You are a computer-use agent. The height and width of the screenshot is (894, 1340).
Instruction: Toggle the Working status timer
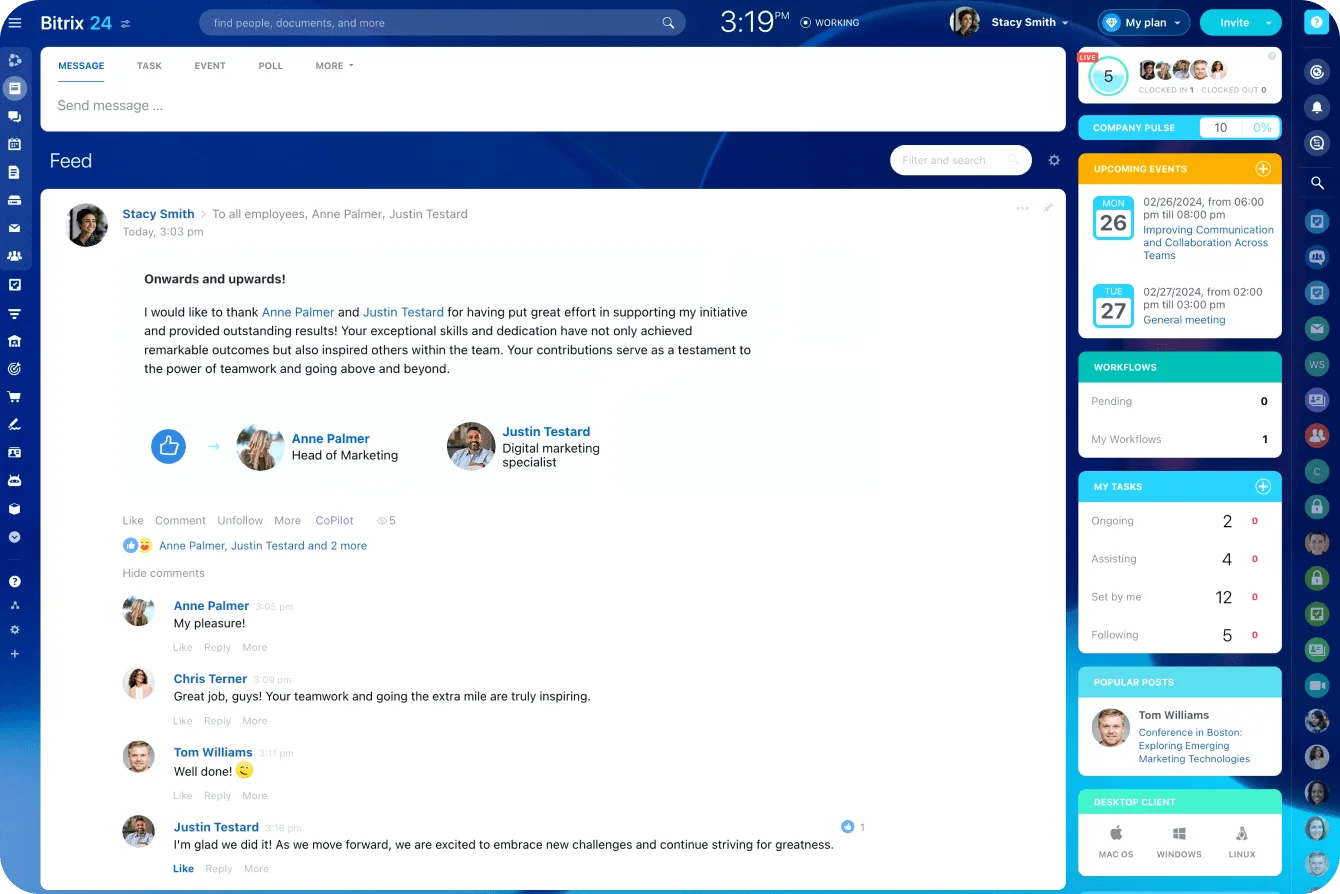click(829, 22)
